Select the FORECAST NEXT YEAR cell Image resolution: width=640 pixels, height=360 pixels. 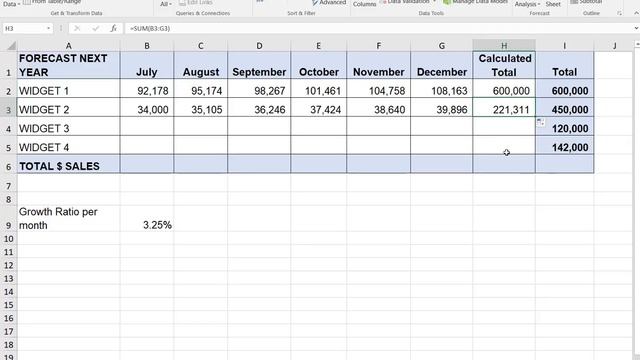[69, 65]
